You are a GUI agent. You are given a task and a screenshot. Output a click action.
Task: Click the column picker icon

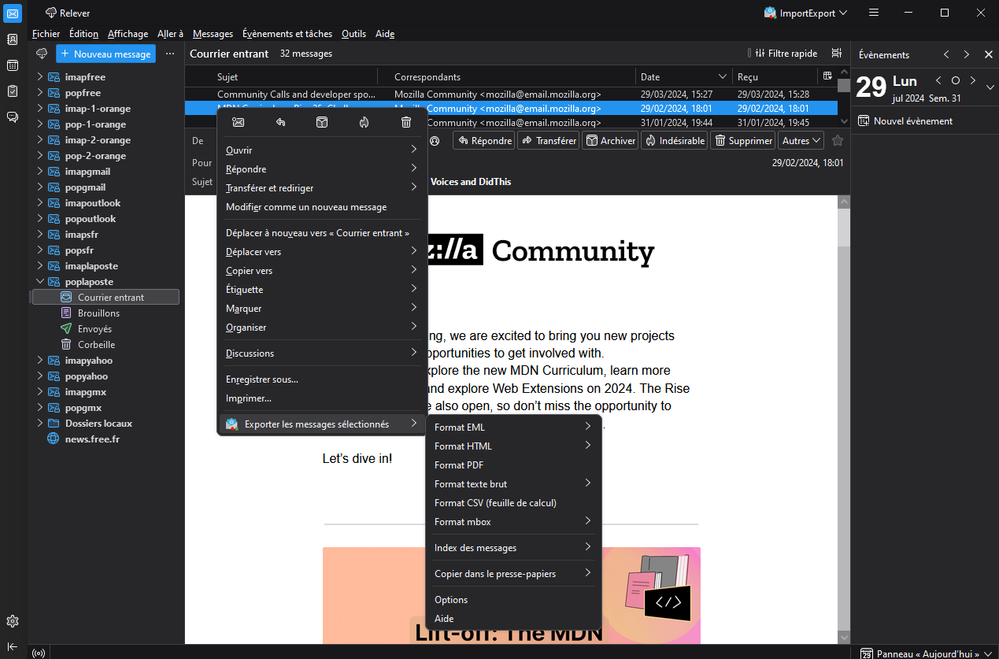click(827, 76)
